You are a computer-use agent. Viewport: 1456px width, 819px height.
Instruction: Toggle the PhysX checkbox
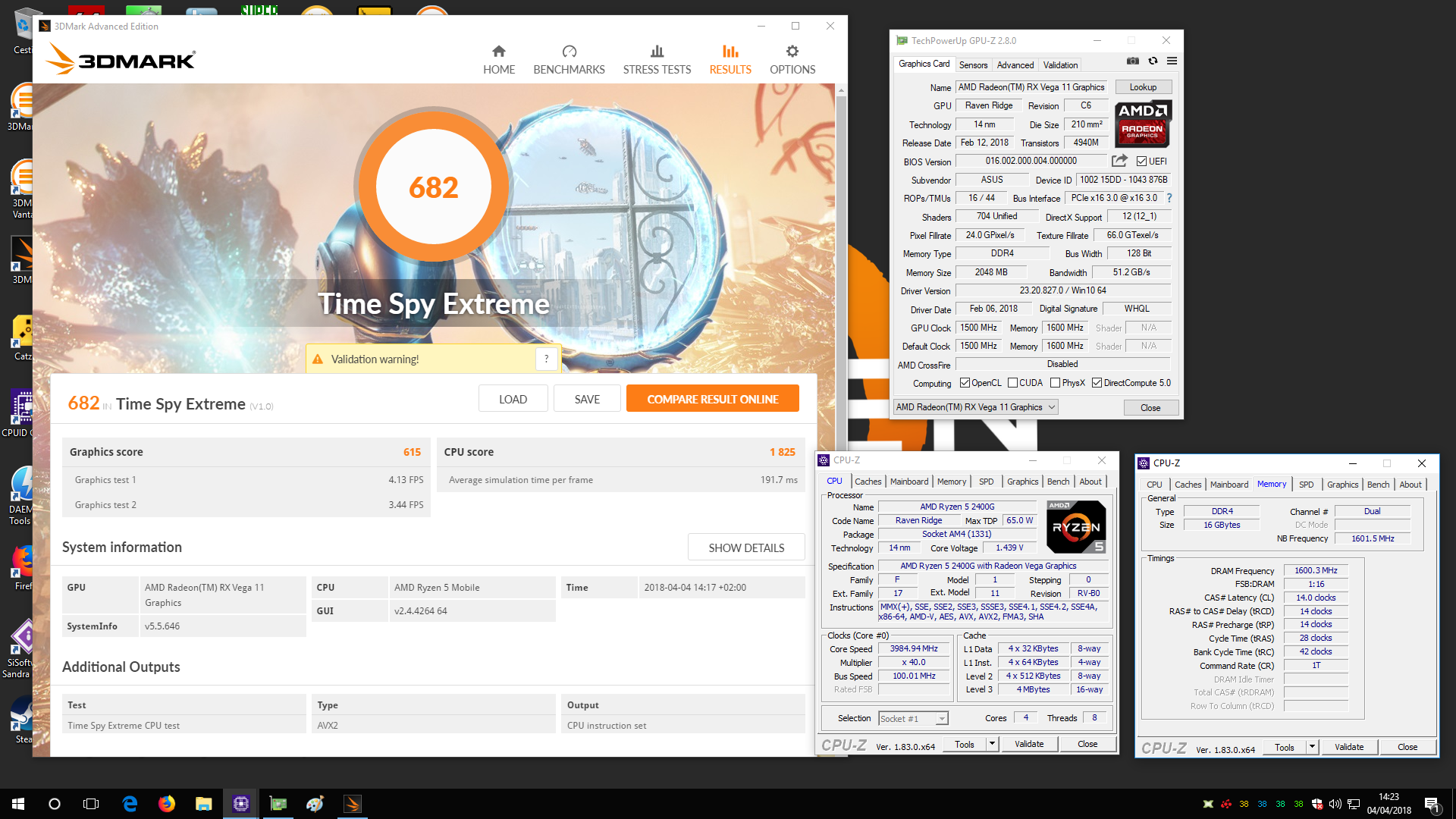click(1055, 383)
